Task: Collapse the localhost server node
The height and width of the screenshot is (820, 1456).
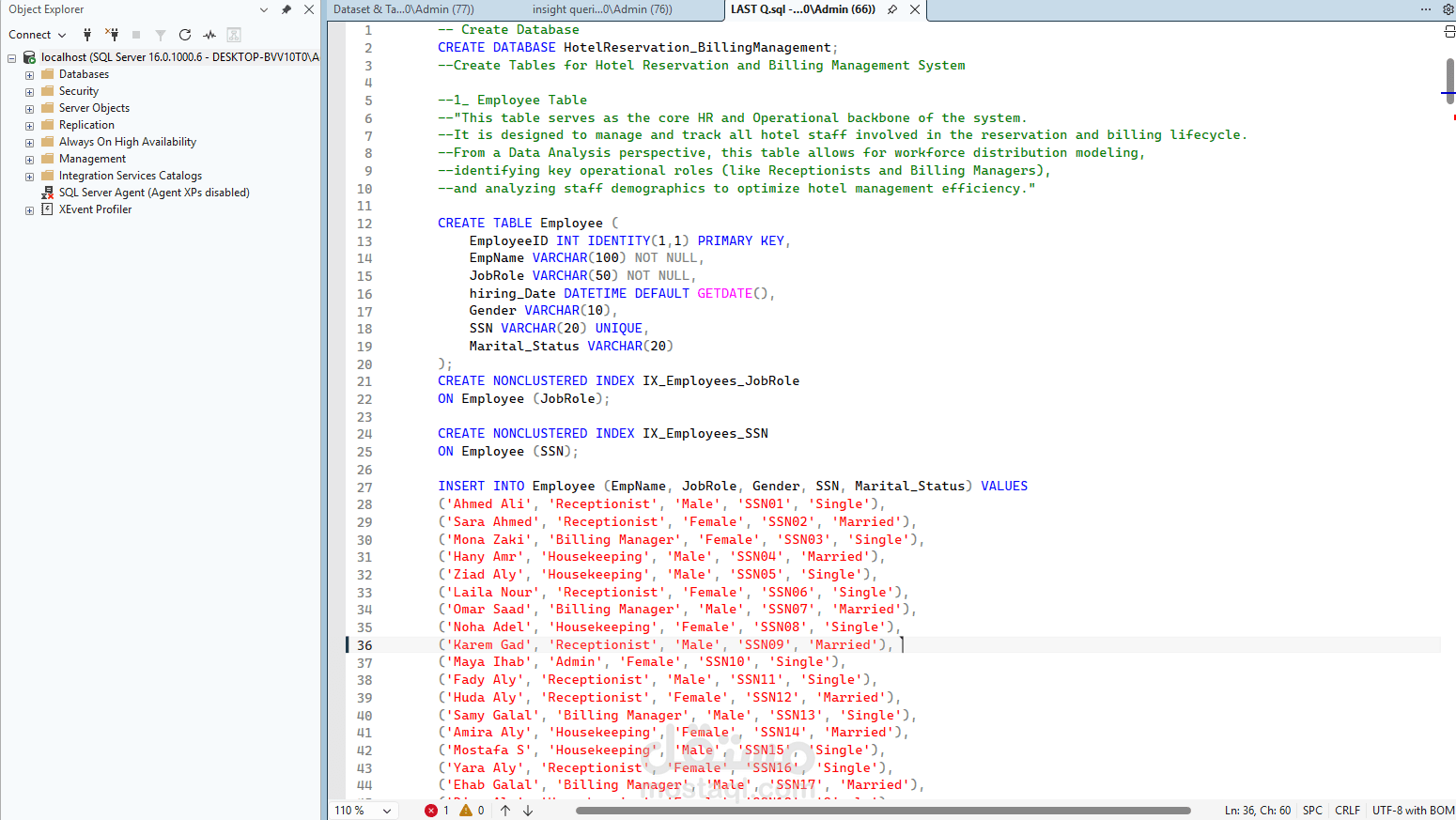Action: coord(12,57)
